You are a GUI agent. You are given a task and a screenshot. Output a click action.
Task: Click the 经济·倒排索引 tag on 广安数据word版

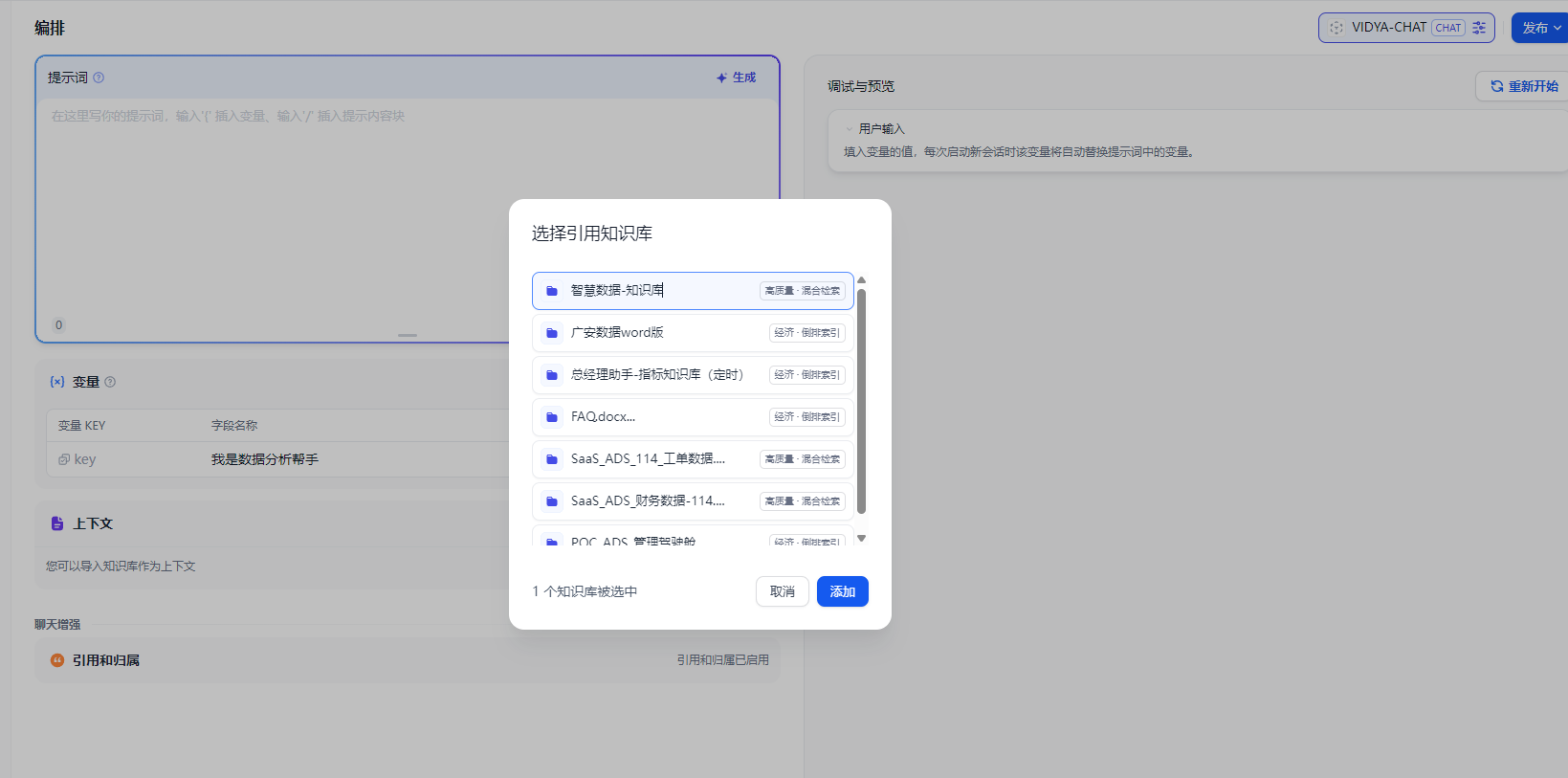[807, 333]
